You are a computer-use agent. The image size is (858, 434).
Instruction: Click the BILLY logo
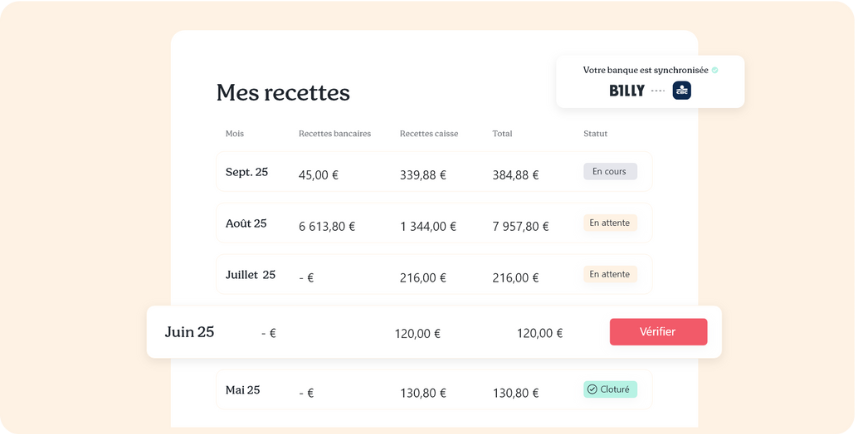pos(627,91)
